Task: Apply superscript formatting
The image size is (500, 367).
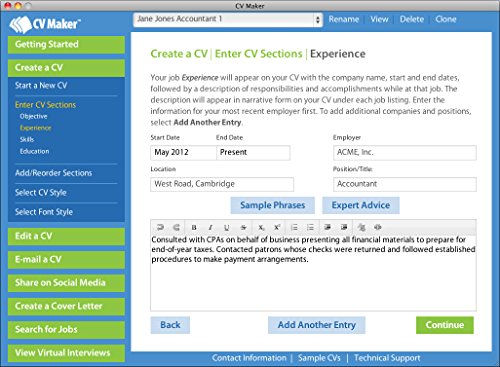Action: pyautogui.click(x=277, y=228)
